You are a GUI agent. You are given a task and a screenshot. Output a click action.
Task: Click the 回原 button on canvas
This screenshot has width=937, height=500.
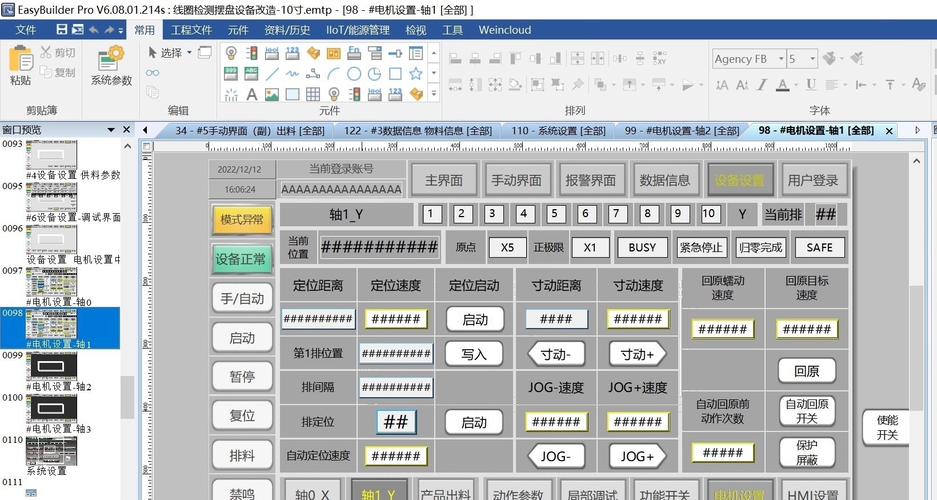coord(807,371)
